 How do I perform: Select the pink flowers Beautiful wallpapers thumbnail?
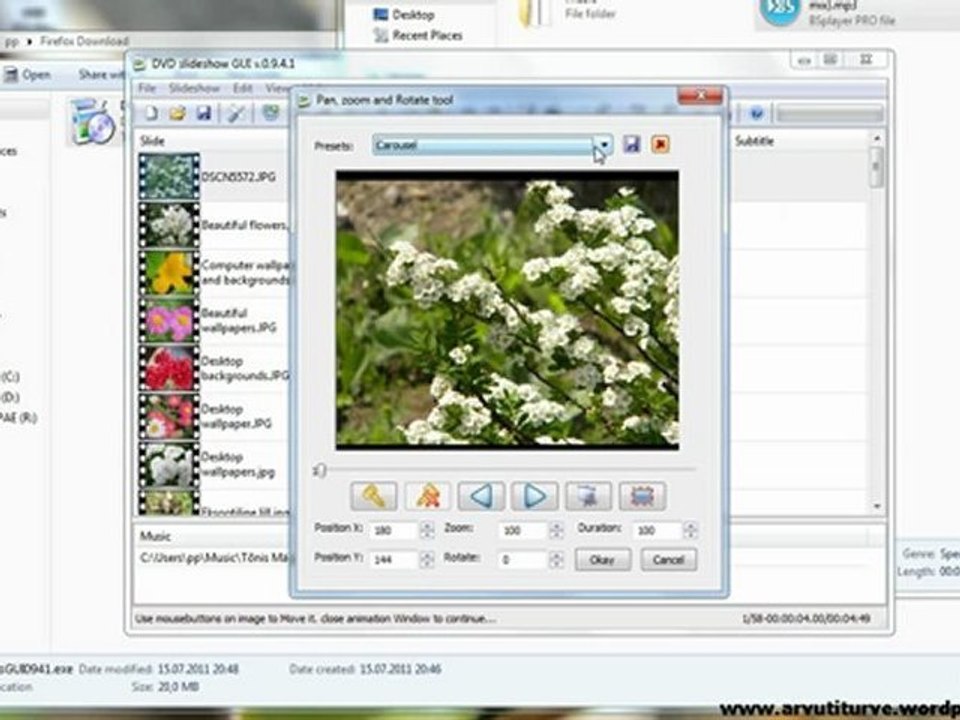point(169,321)
